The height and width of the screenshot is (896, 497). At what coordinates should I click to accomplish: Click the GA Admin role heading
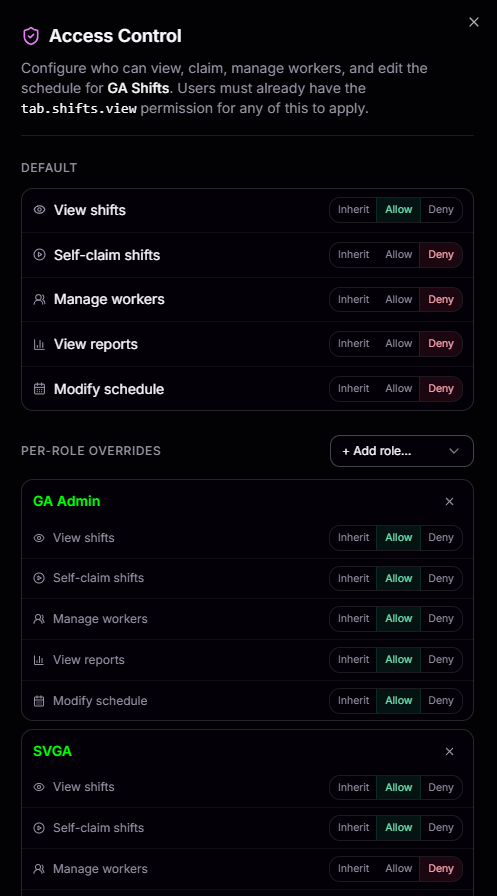66,501
